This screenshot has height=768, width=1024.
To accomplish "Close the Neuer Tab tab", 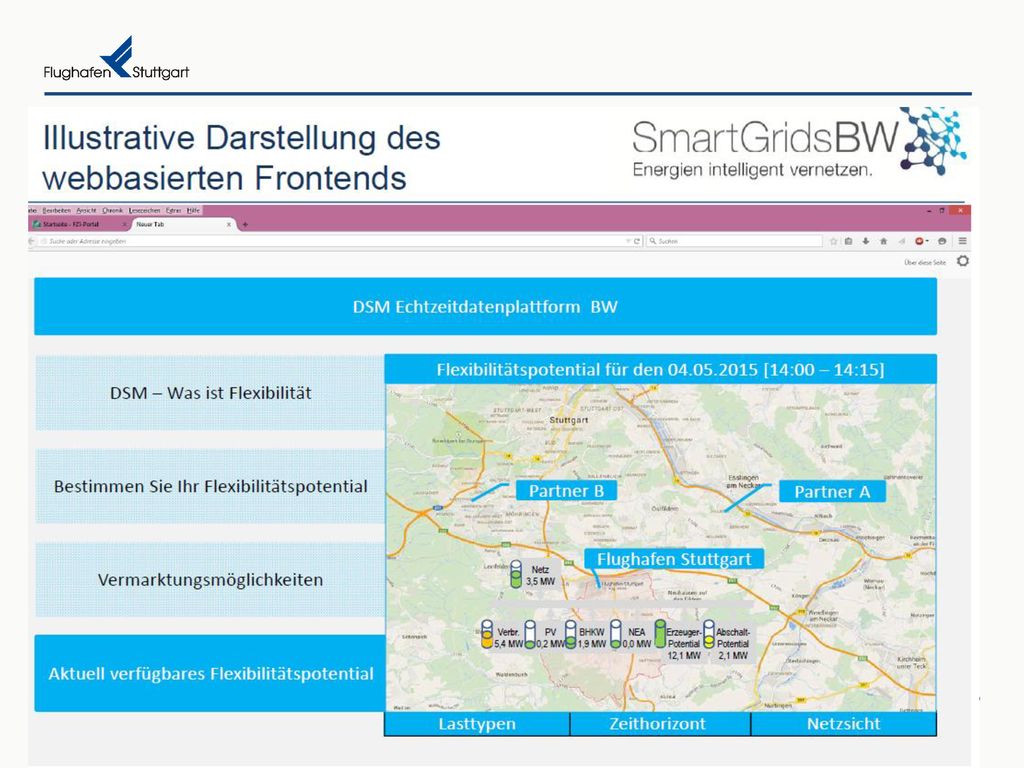I will [x=229, y=225].
